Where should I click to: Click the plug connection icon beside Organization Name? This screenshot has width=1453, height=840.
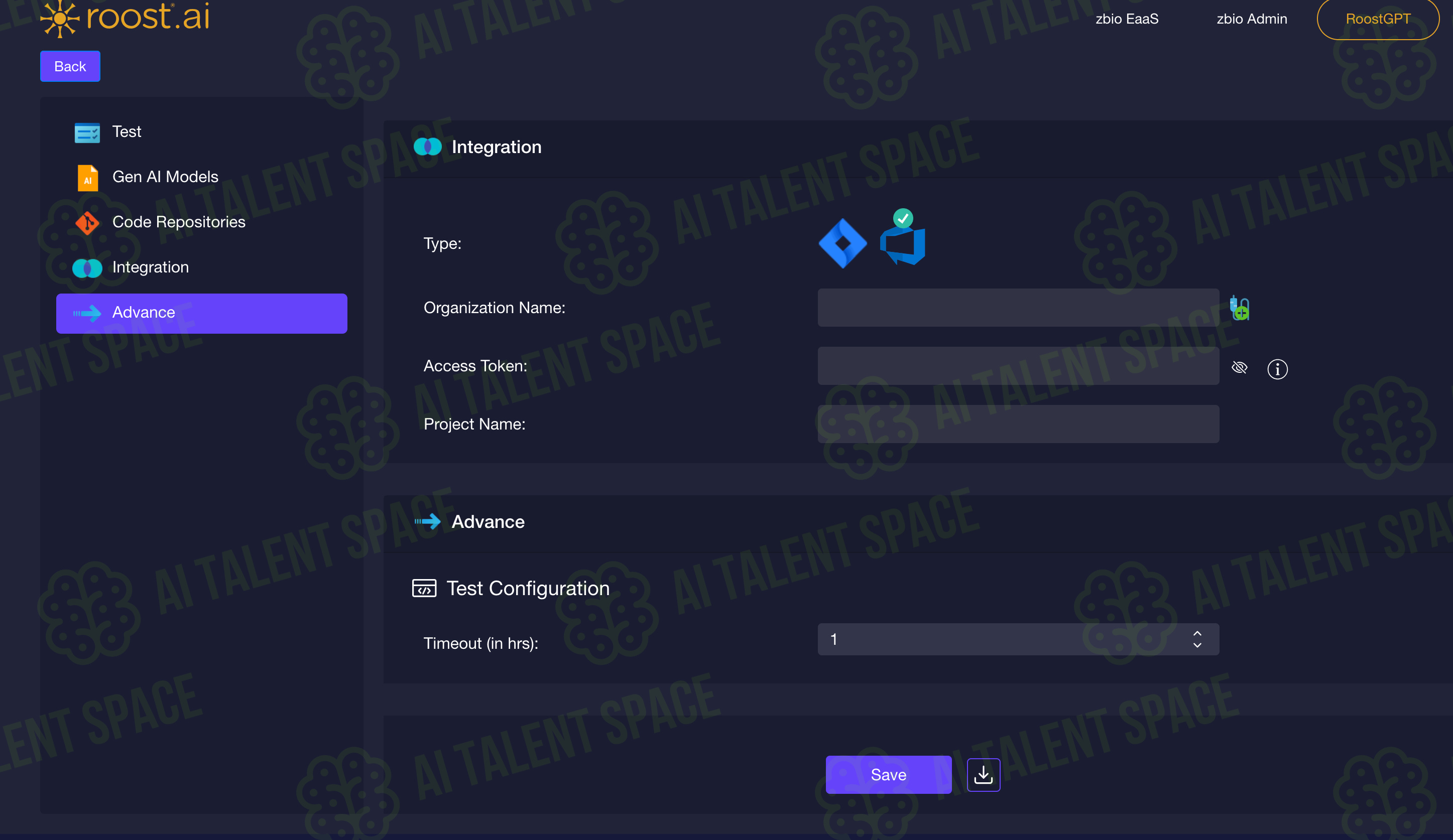tap(1239, 308)
